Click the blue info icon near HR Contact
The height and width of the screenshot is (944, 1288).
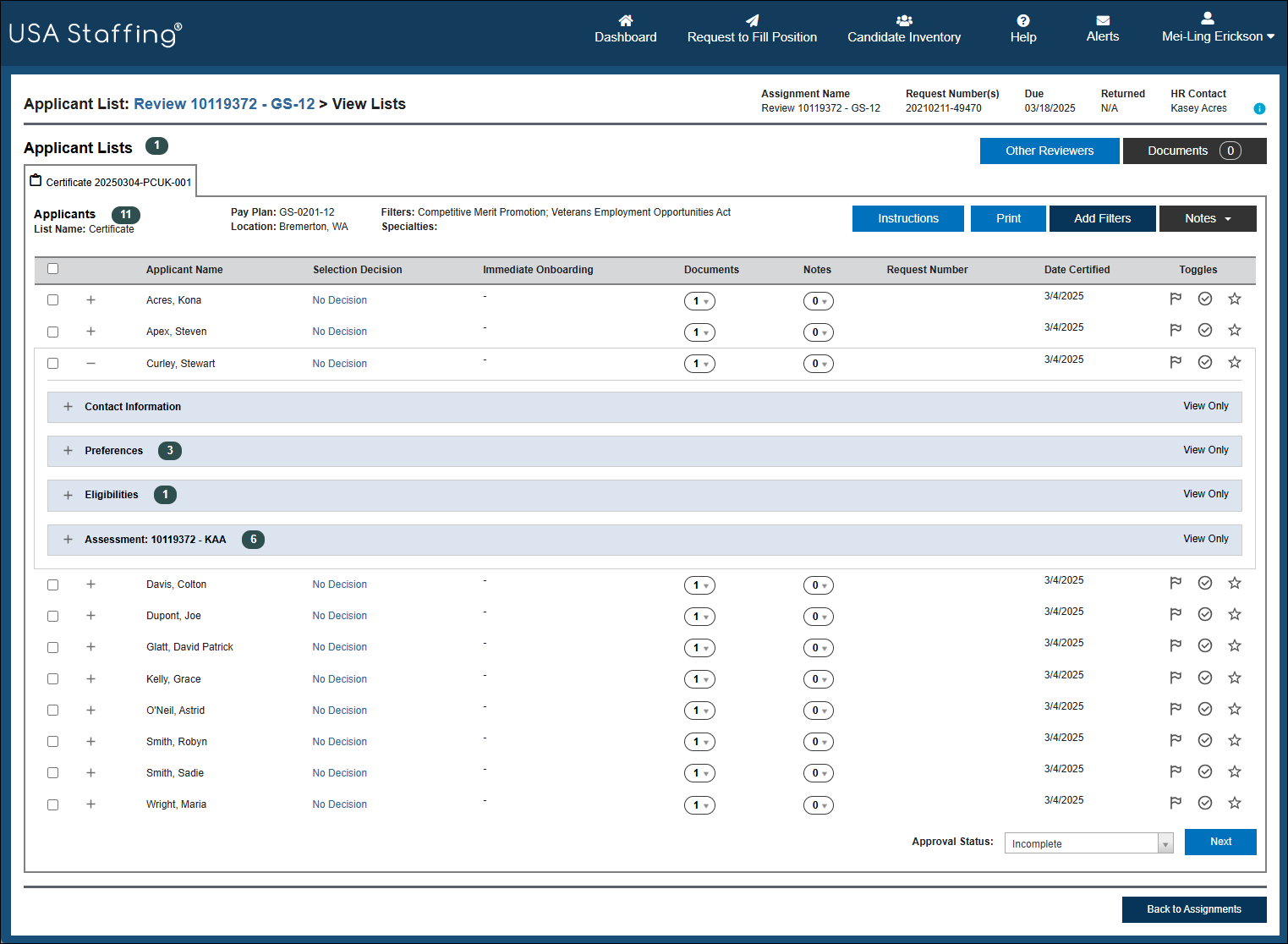coord(1259,108)
